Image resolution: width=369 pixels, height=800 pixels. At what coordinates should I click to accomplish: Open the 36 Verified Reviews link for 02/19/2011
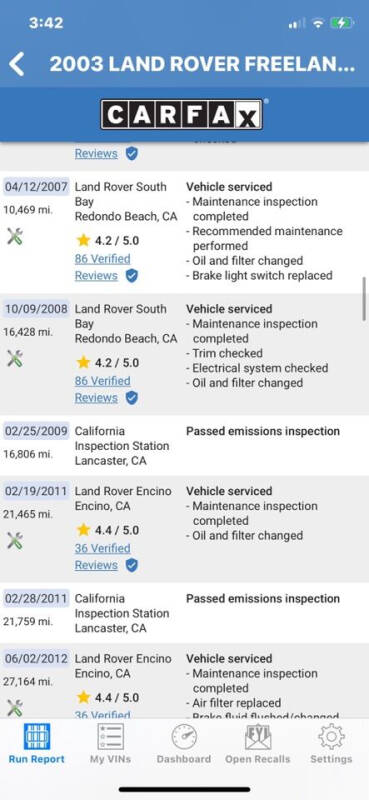coord(102,556)
